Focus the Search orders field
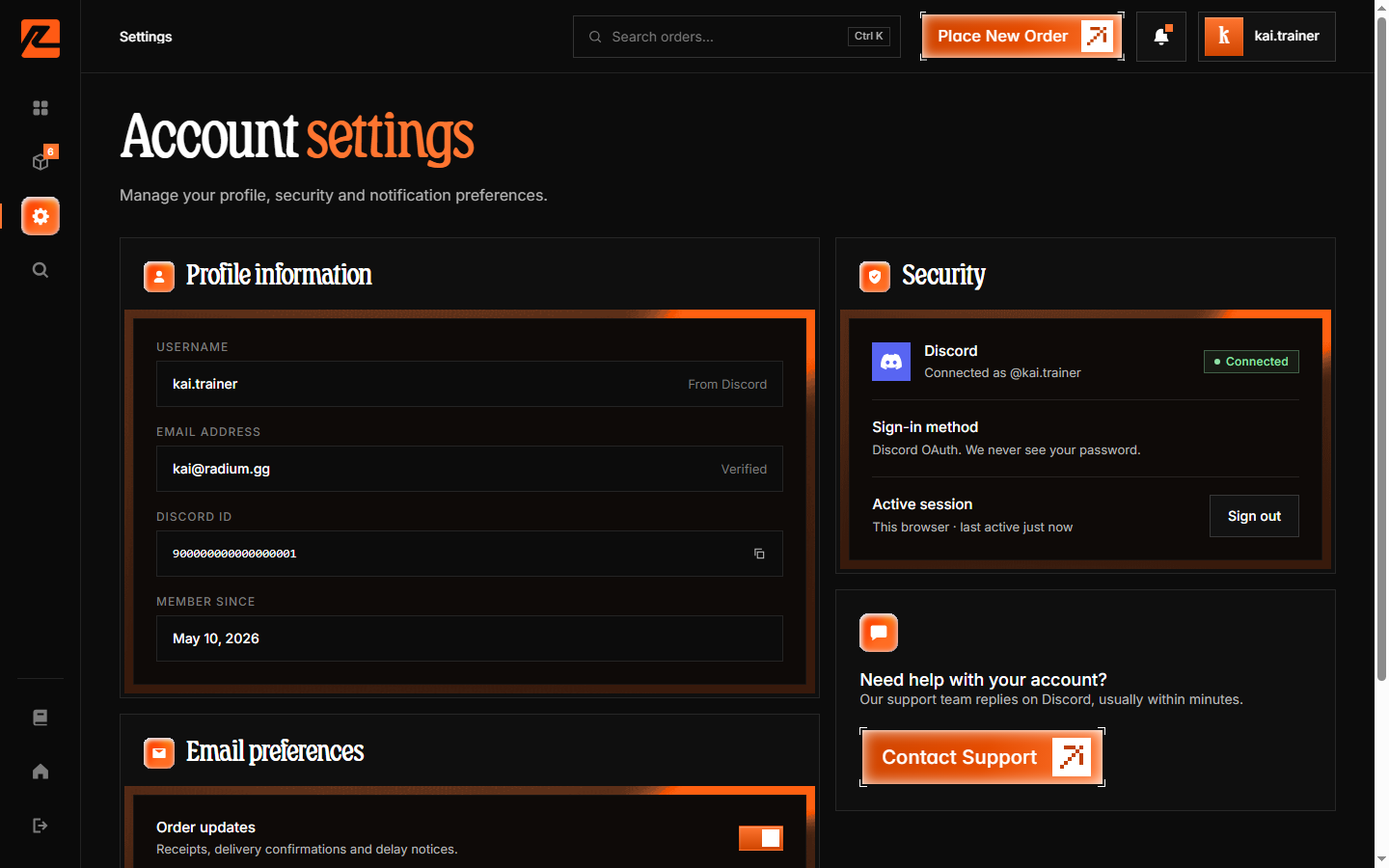The height and width of the screenshot is (868, 1389). [x=737, y=37]
